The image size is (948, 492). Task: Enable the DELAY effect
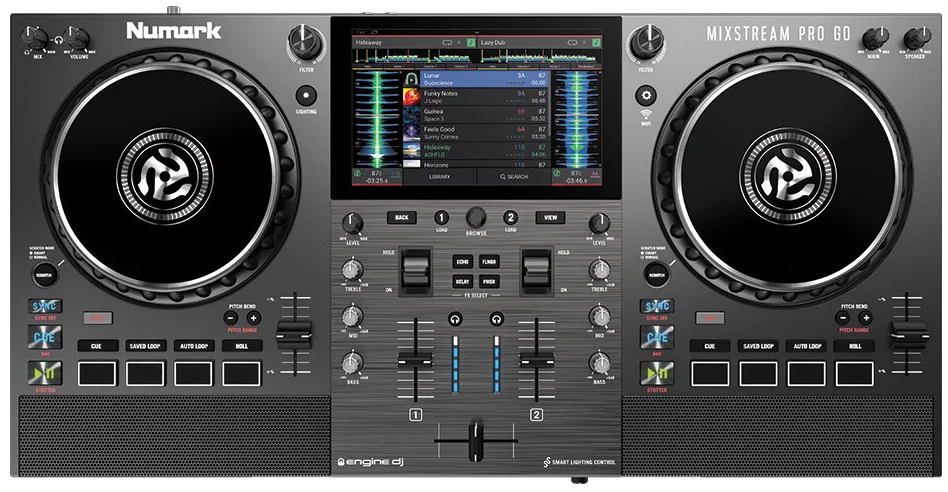(x=463, y=282)
